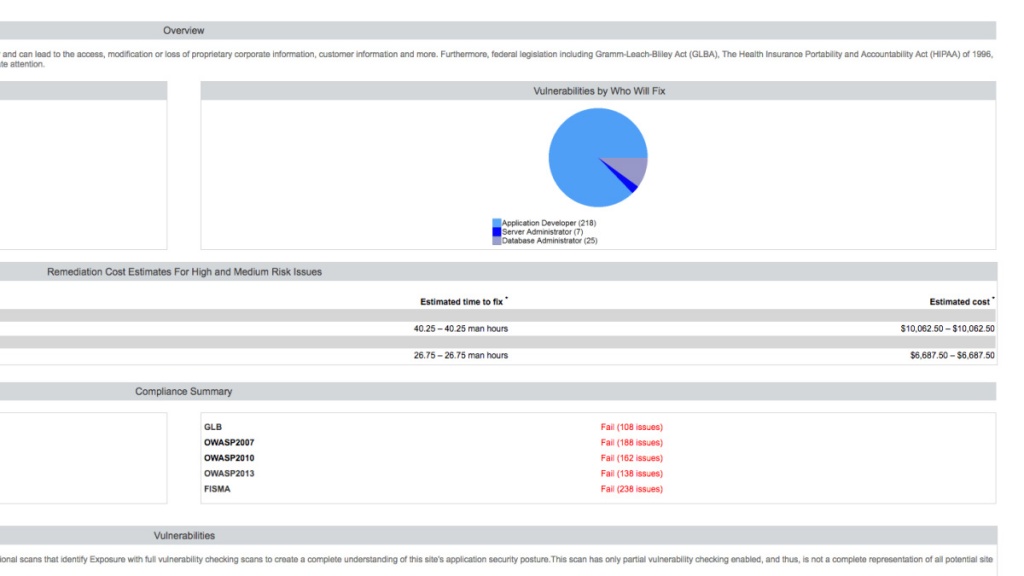Open the Fail (238 issues) result
Image resolution: width=1024 pixels, height=576 pixels.
point(632,489)
